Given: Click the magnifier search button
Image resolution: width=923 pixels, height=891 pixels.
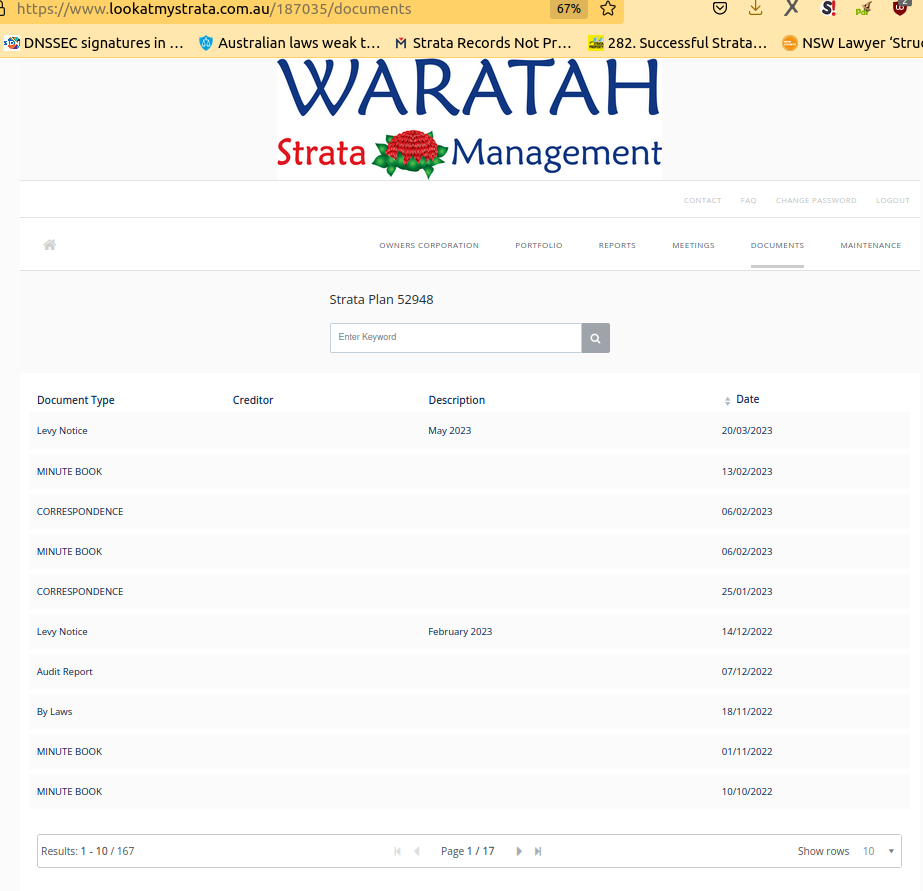Looking at the screenshot, I should (595, 338).
